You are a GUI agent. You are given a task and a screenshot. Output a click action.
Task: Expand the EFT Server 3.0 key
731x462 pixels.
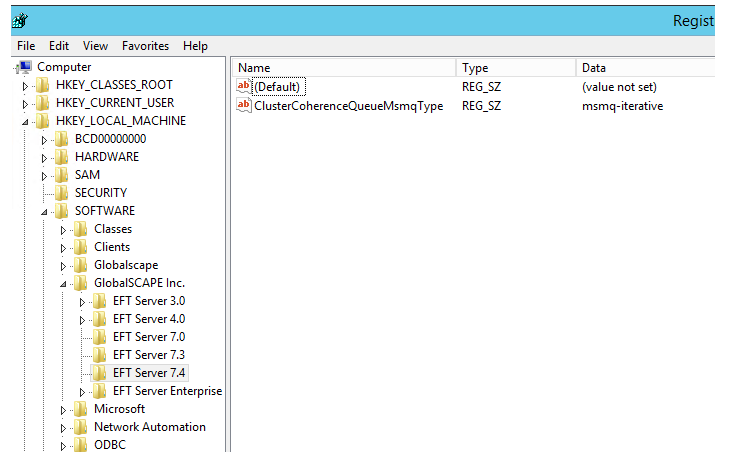[82, 303]
